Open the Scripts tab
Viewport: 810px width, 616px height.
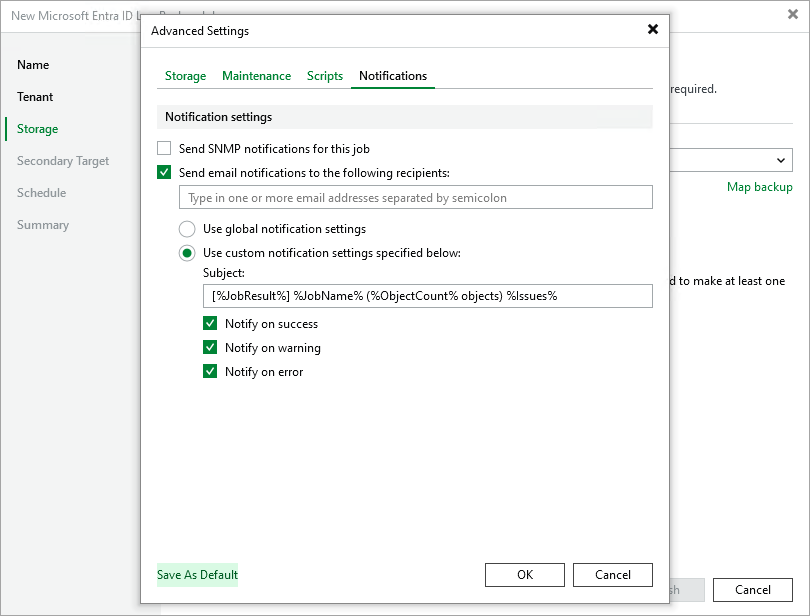(x=324, y=76)
